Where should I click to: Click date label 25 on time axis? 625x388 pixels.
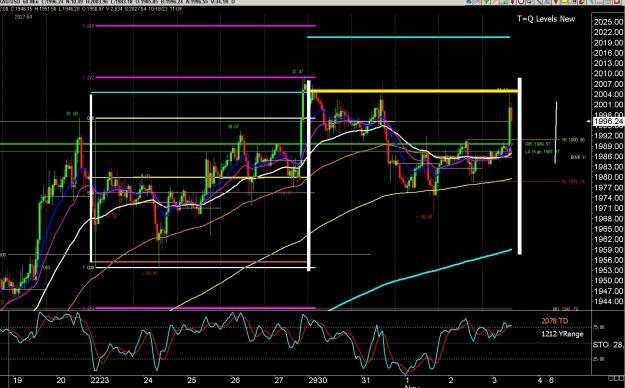[x=192, y=380]
